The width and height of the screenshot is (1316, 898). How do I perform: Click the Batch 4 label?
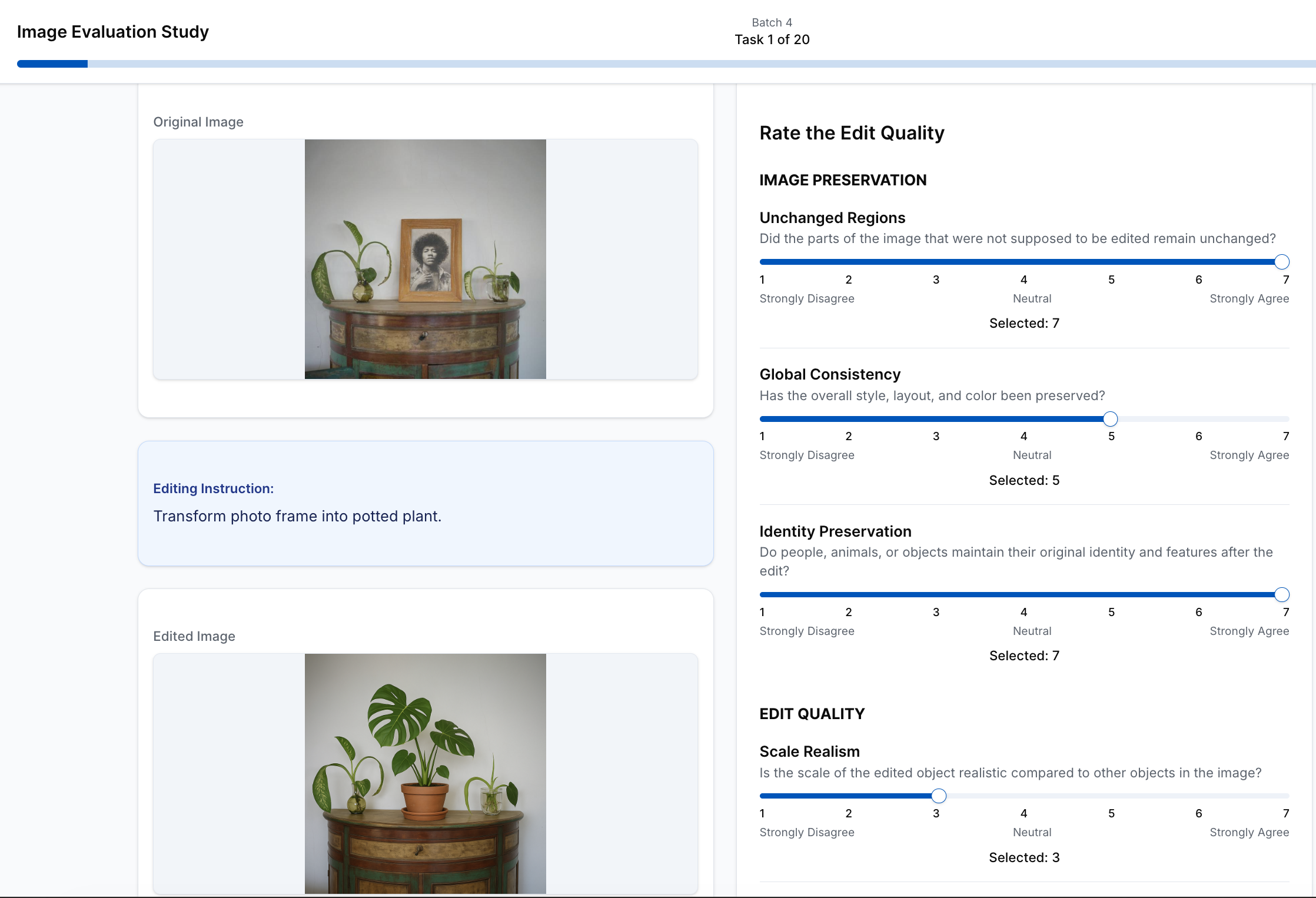point(772,22)
